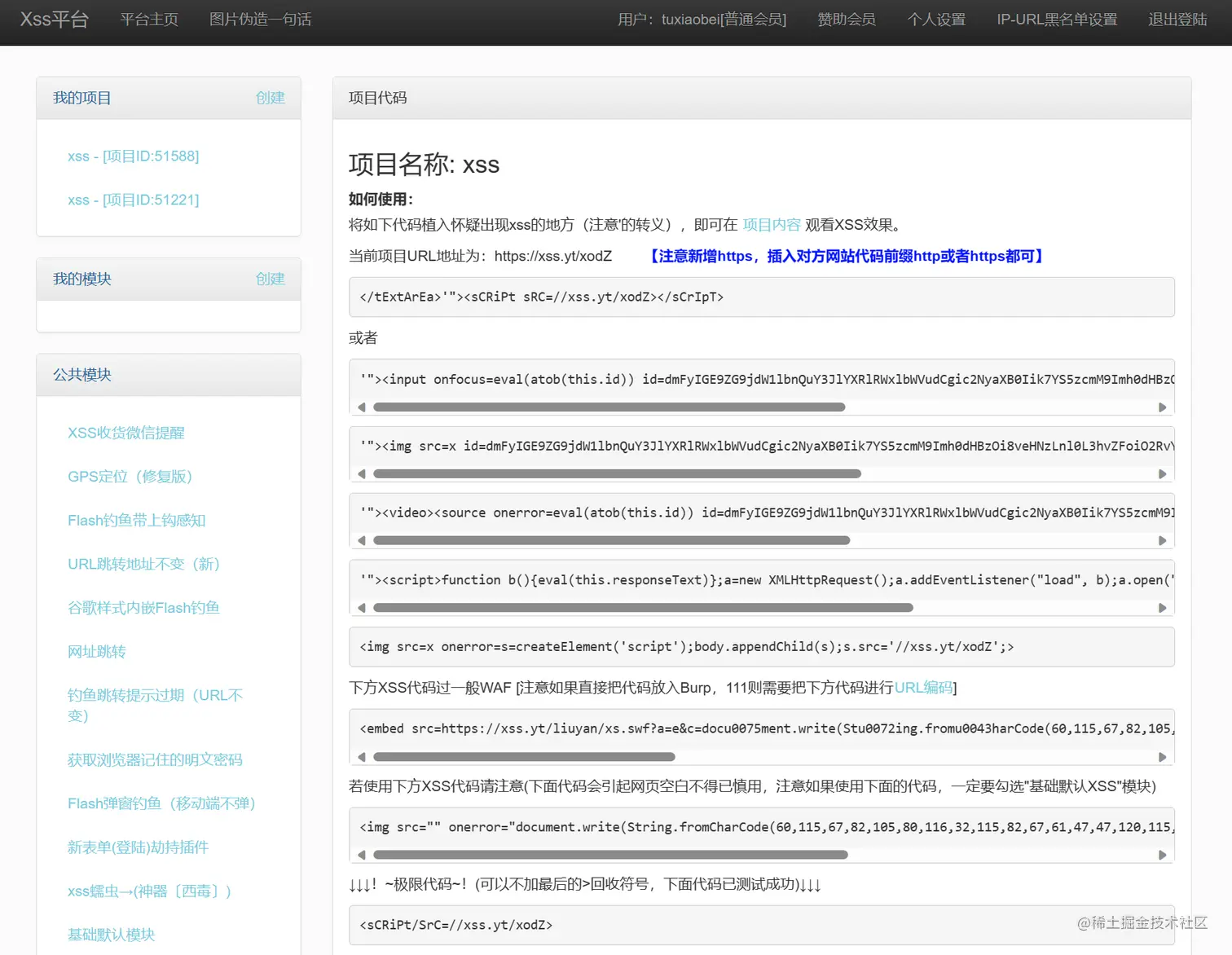Click the 我的项目 panel title
Image resolution: width=1232 pixels, height=955 pixels.
click(82, 98)
